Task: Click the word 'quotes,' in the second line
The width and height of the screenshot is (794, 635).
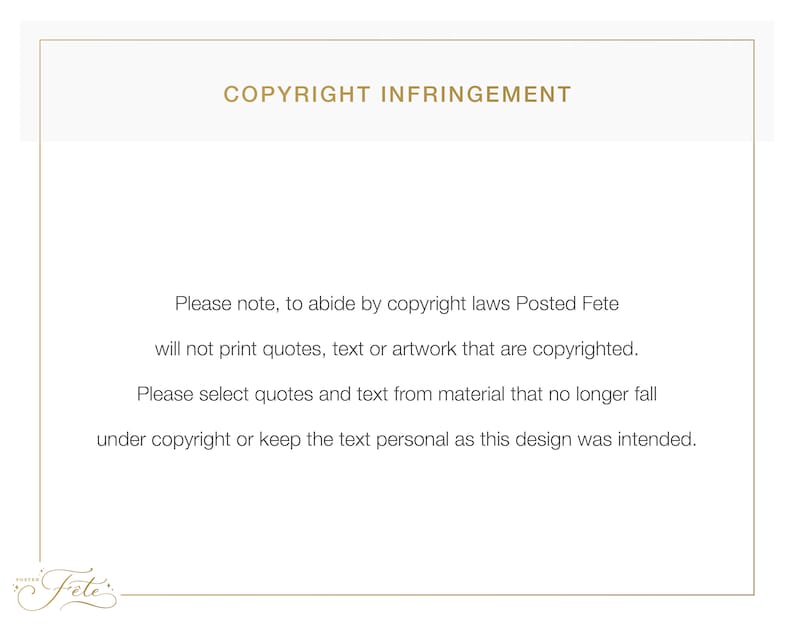Action: 294,349
